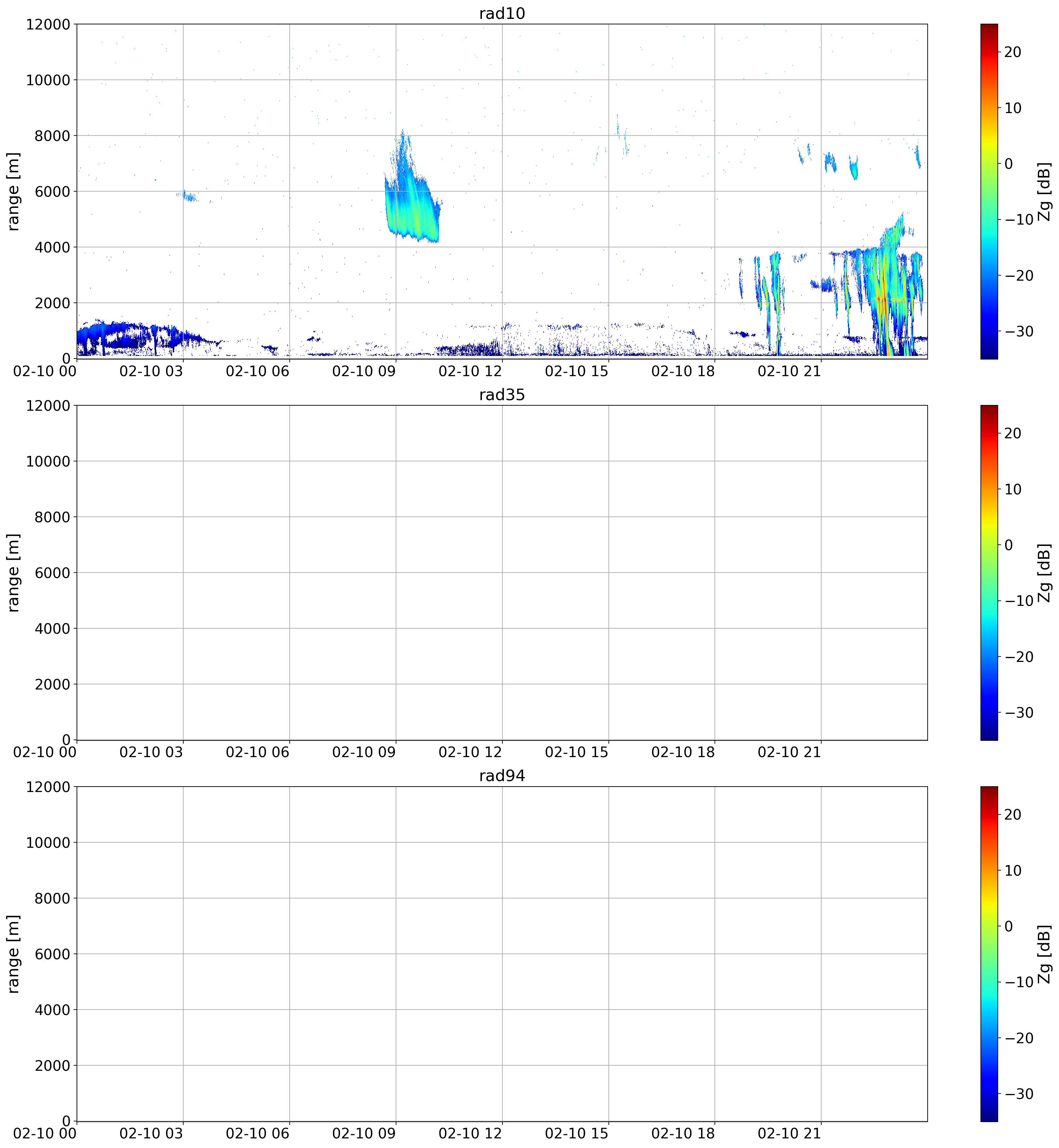This screenshot has width=1059, height=1148.
Task: Click the rad10 plot title
Action: pyautogui.click(x=502, y=14)
